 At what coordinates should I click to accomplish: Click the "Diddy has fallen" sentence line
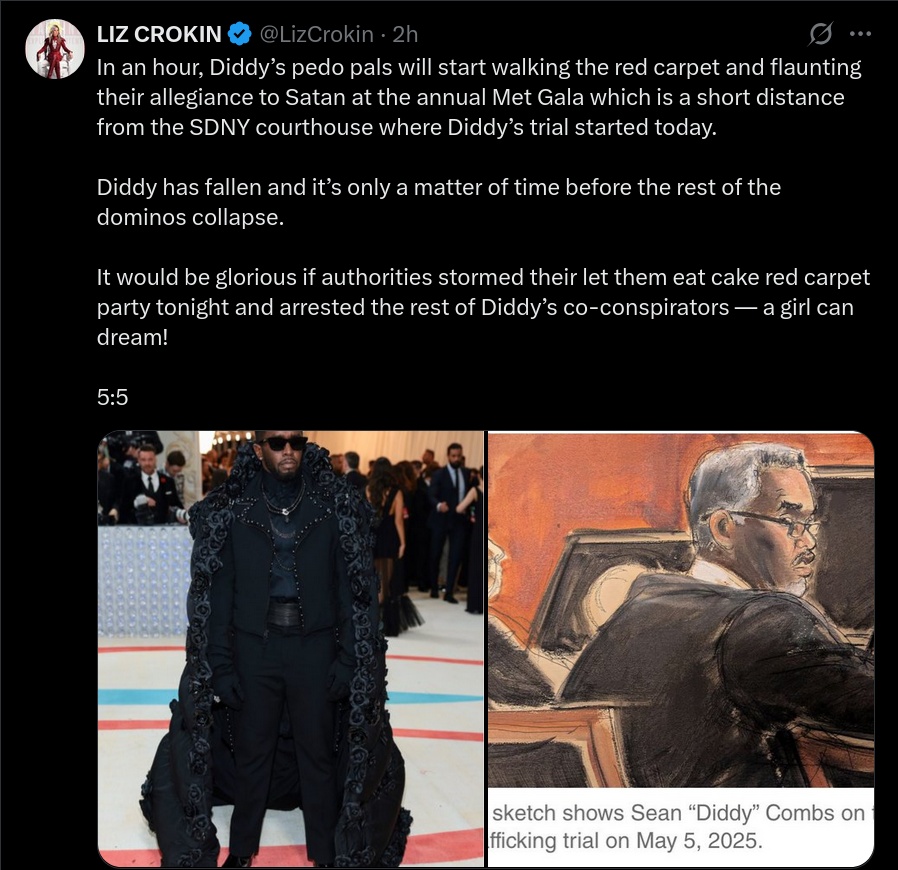pyautogui.click(x=439, y=187)
